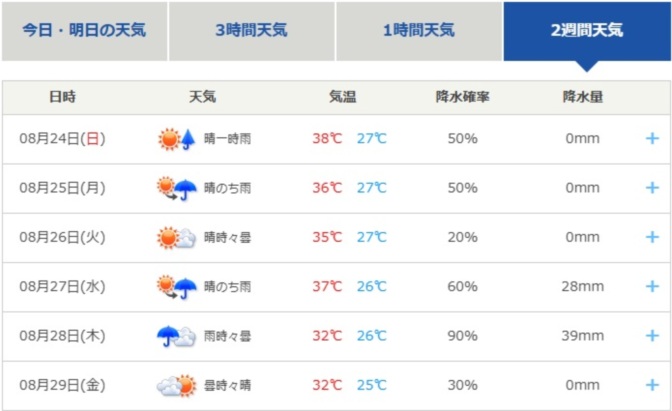The width and height of the screenshot is (672, 411).
Task: Click the cloud and sun icon for 08月29日
Action: (177, 385)
